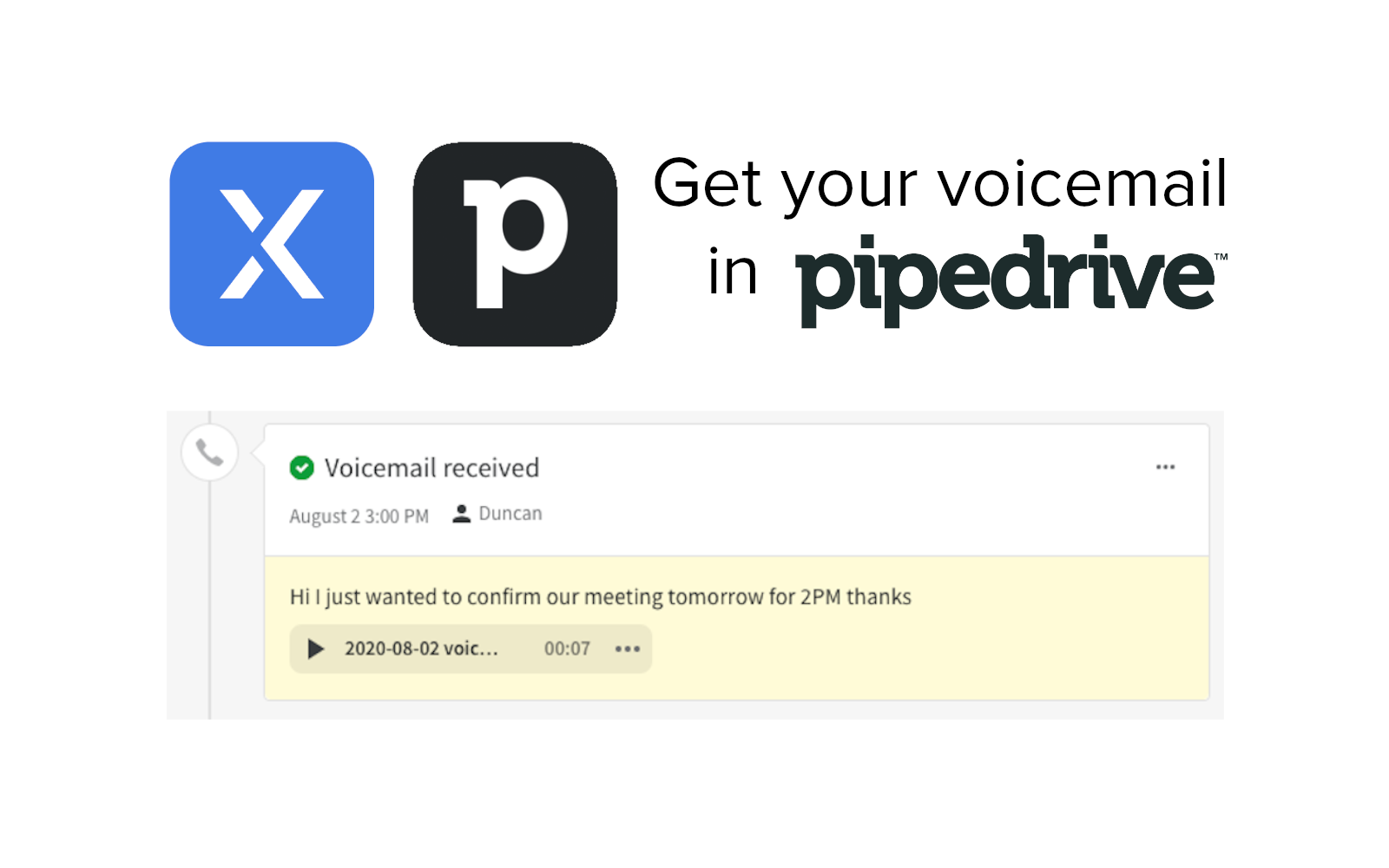Open the Voicemail received activity title
Screen dimensions: 1389x868
click(431, 468)
